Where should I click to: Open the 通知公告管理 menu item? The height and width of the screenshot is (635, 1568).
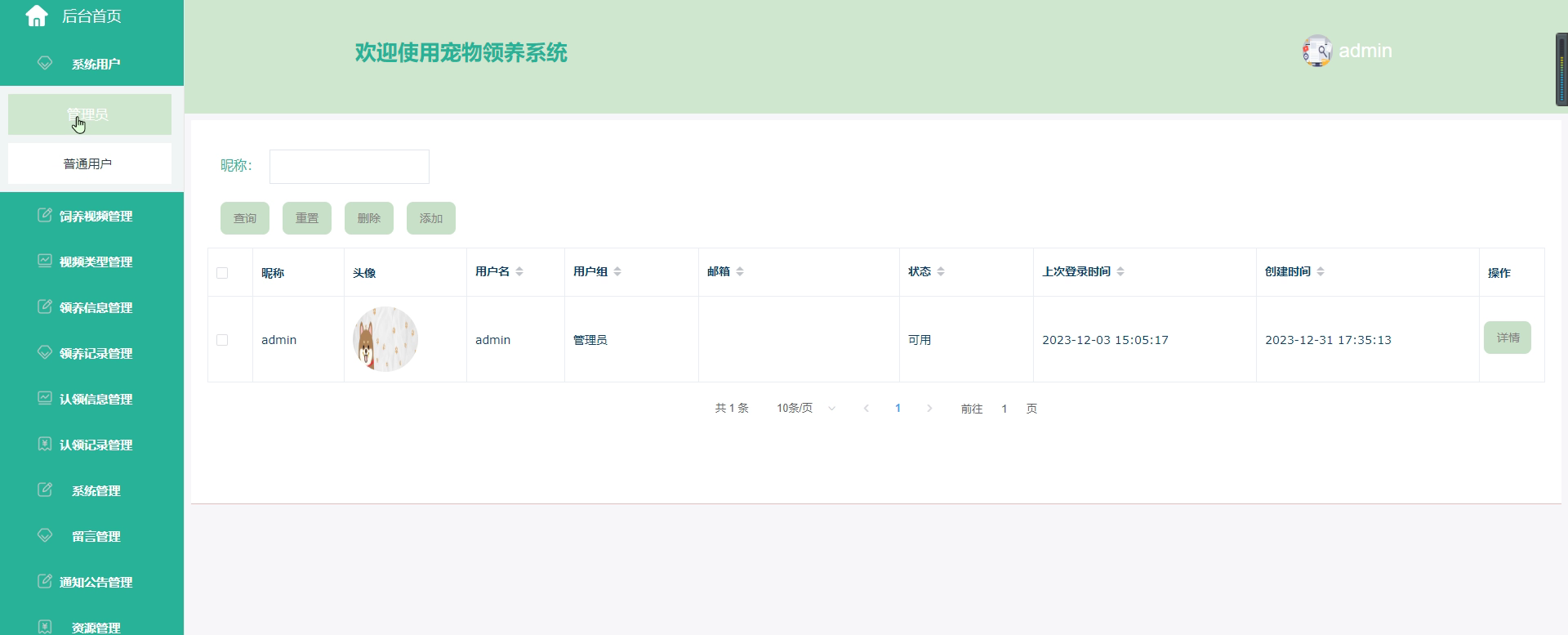[91, 582]
